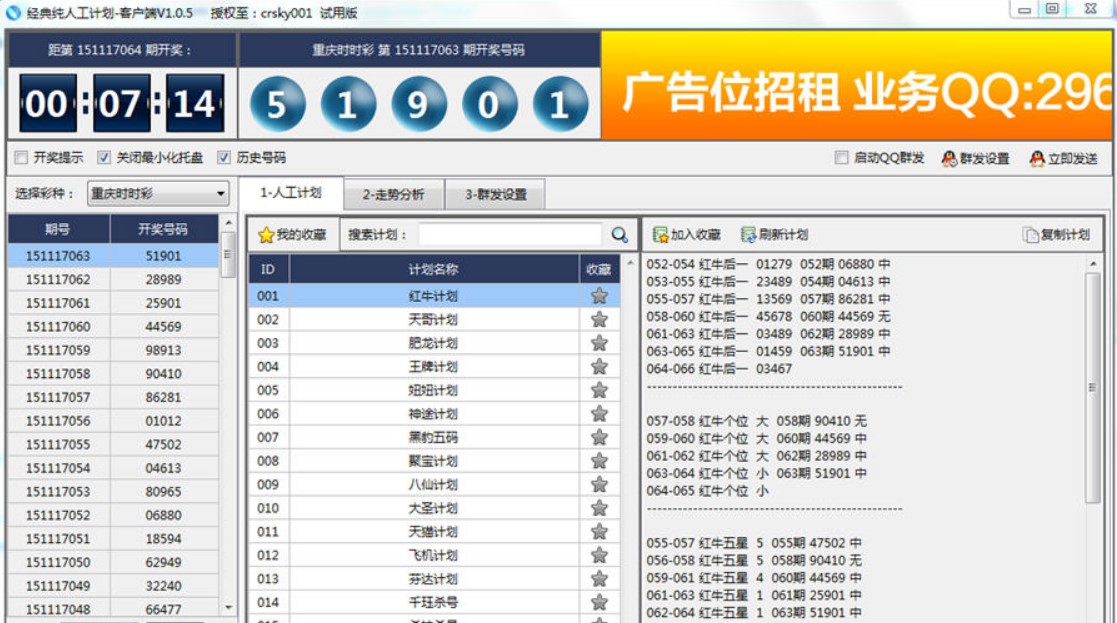Viewport: 1117px width, 623px height.
Task: Click 立即发送 QQ send icon
Action: [1037, 158]
